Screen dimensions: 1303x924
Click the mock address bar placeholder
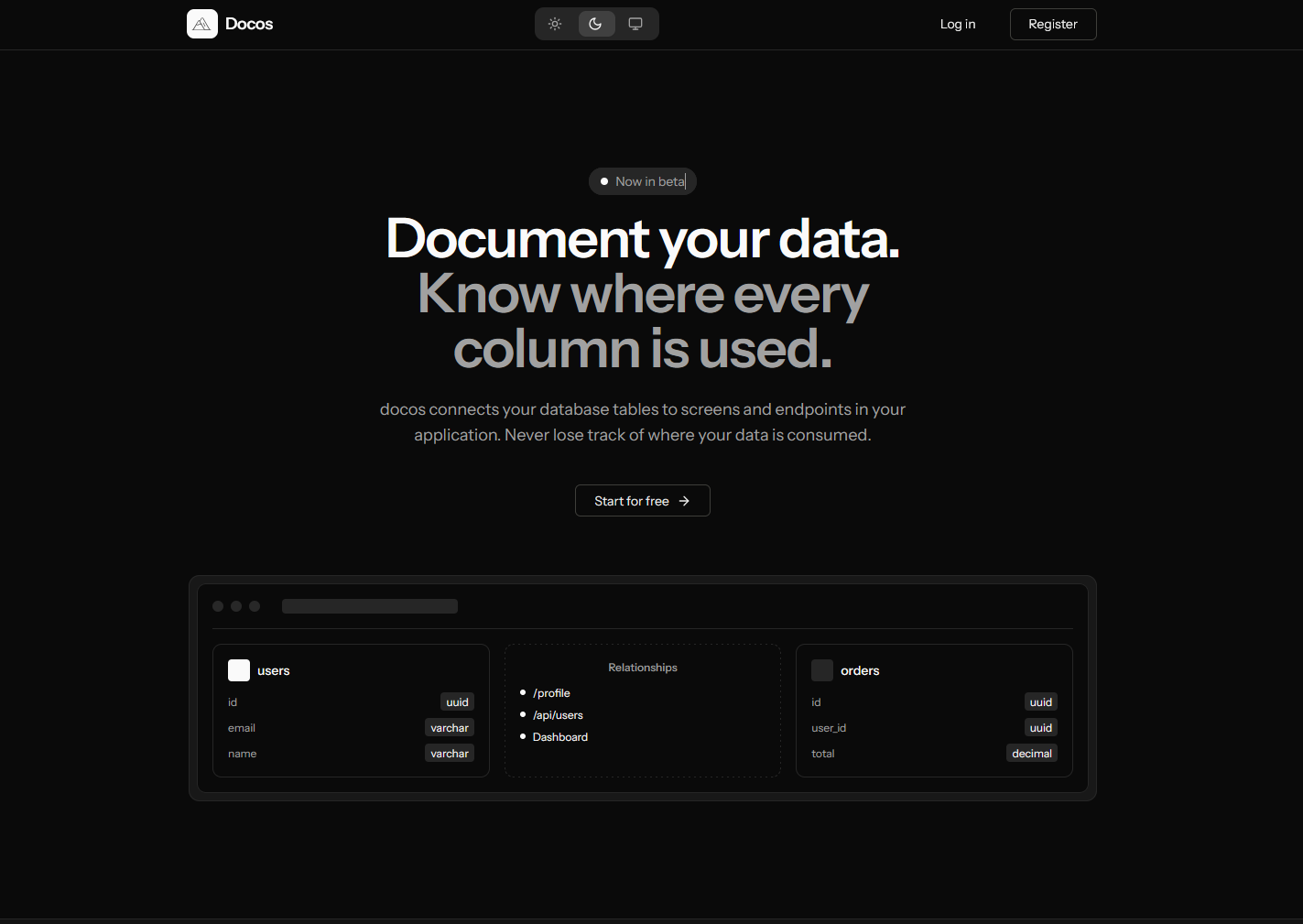(x=370, y=606)
